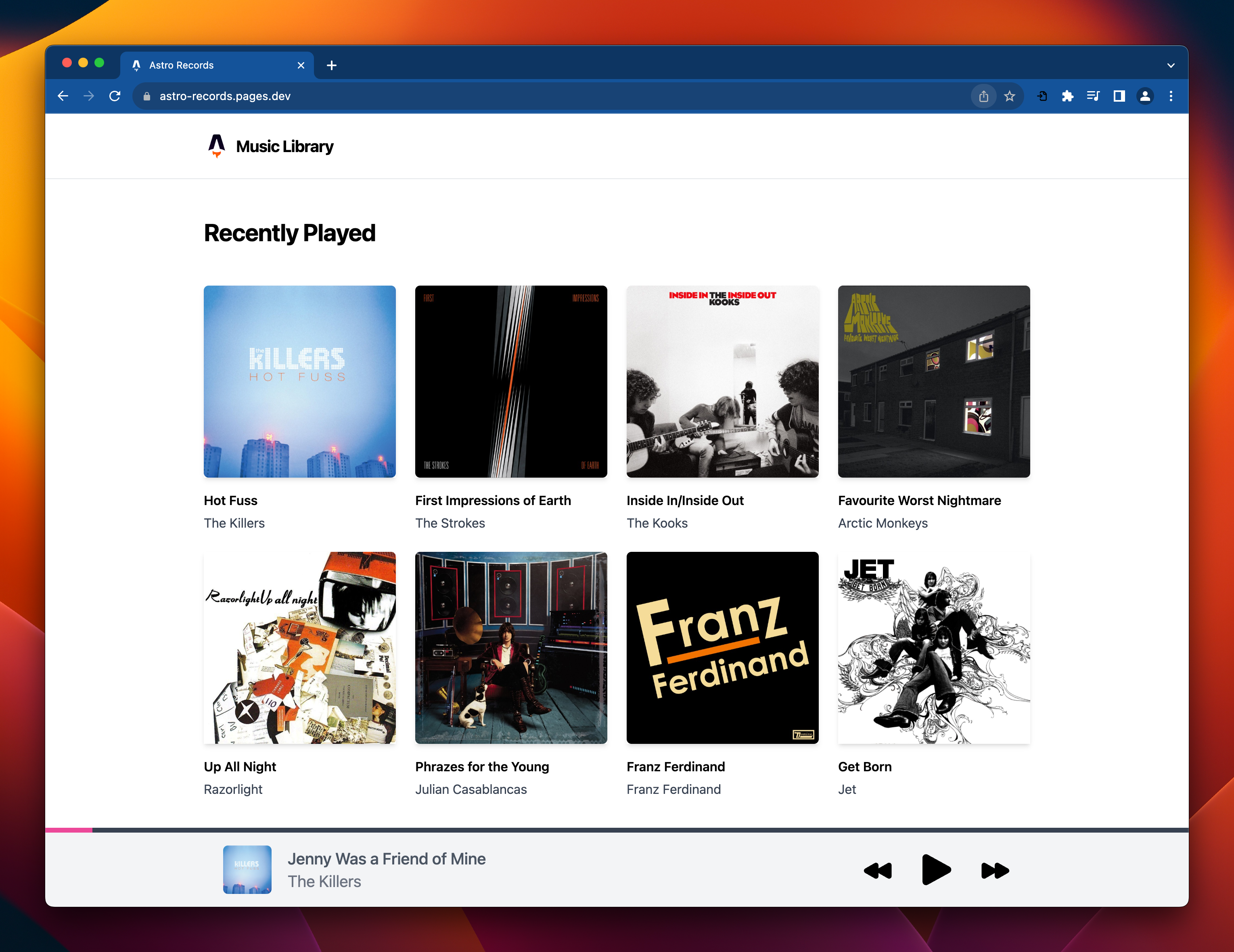Open a new tab with plus button

[x=332, y=65]
